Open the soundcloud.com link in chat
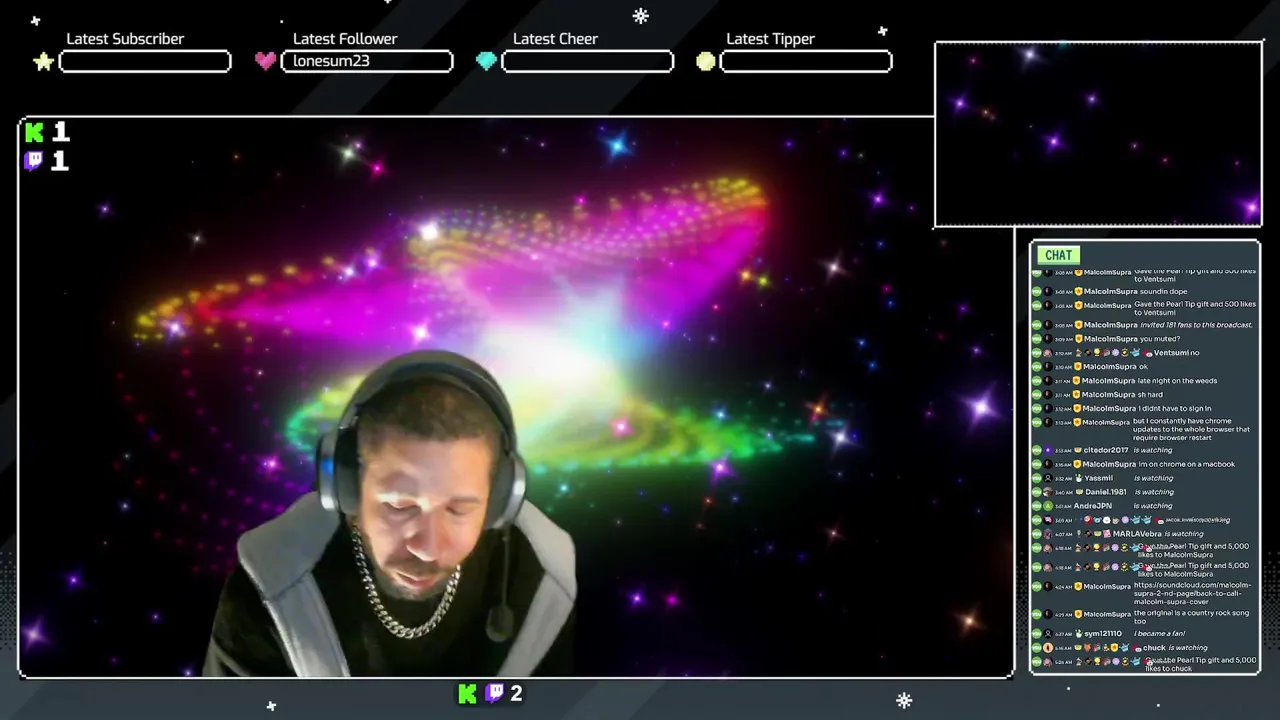 click(1192, 593)
